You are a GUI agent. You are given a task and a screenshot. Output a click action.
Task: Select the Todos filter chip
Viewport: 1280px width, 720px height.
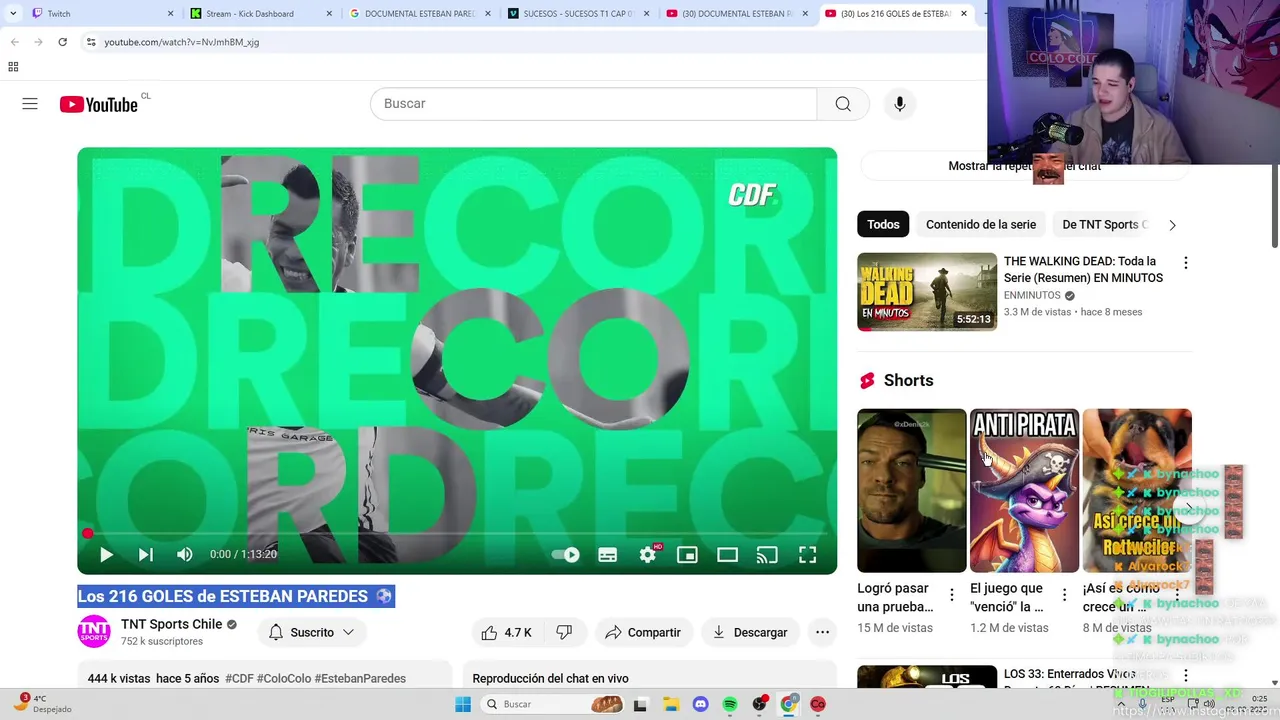pyautogui.click(x=883, y=225)
